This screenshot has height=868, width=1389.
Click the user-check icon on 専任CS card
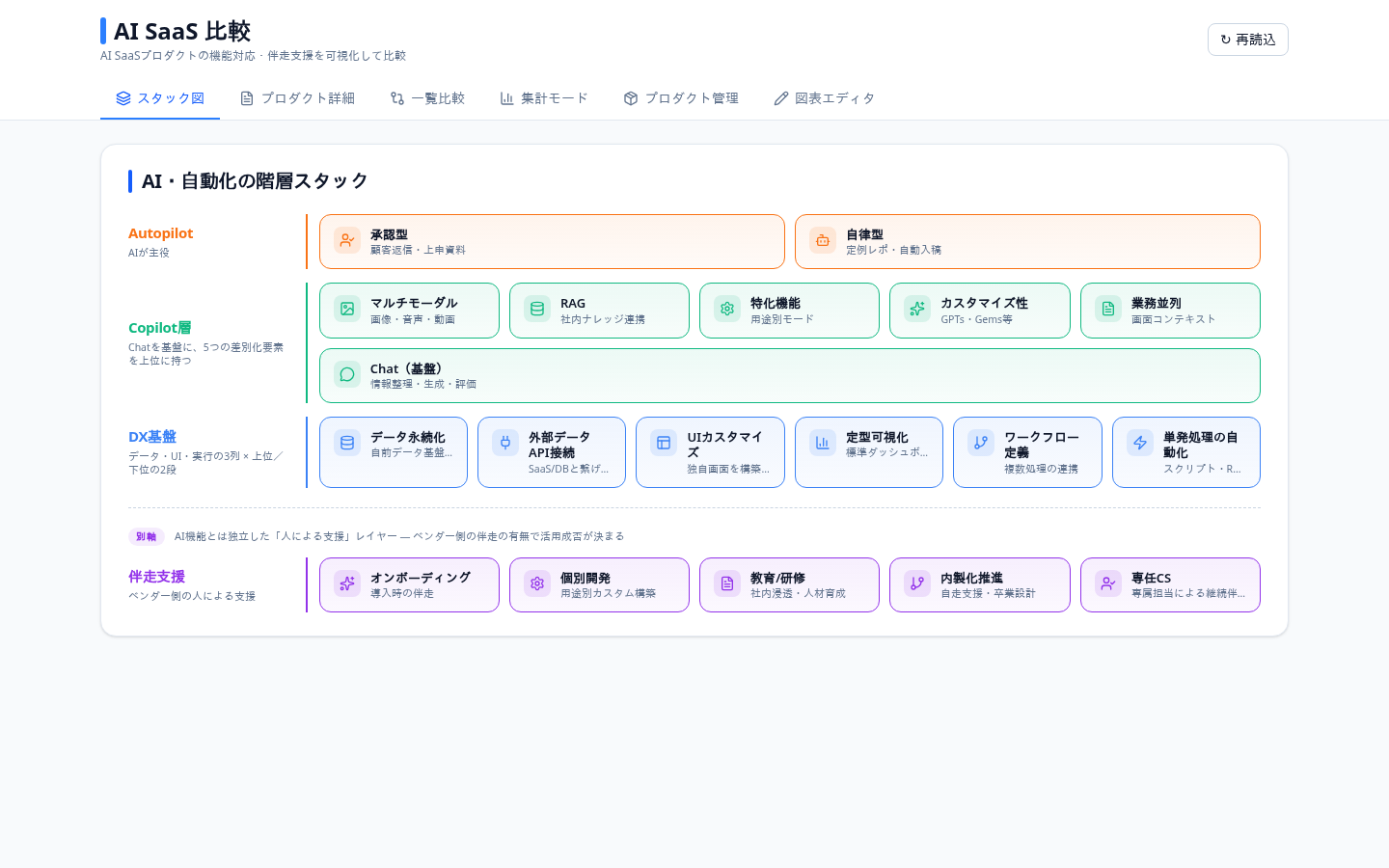pyautogui.click(x=1108, y=583)
